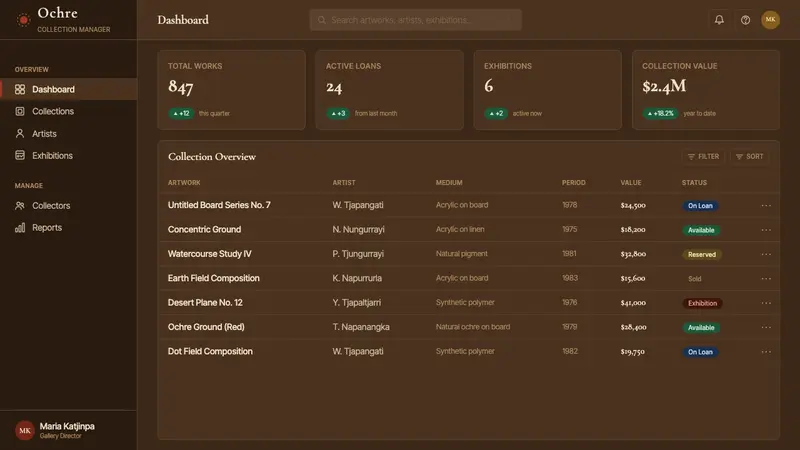Select the Collections sidebar icon
Screen dimensions: 800x450
[x=20, y=111]
